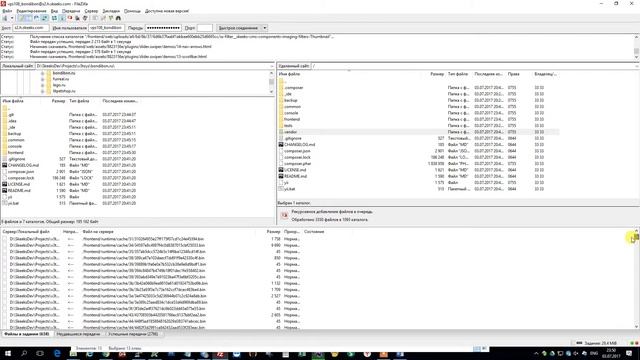The height and width of the screenshot is (360, 640).
Task: Focus the Имя пользователя input field
Action: (x=106, y=28)
